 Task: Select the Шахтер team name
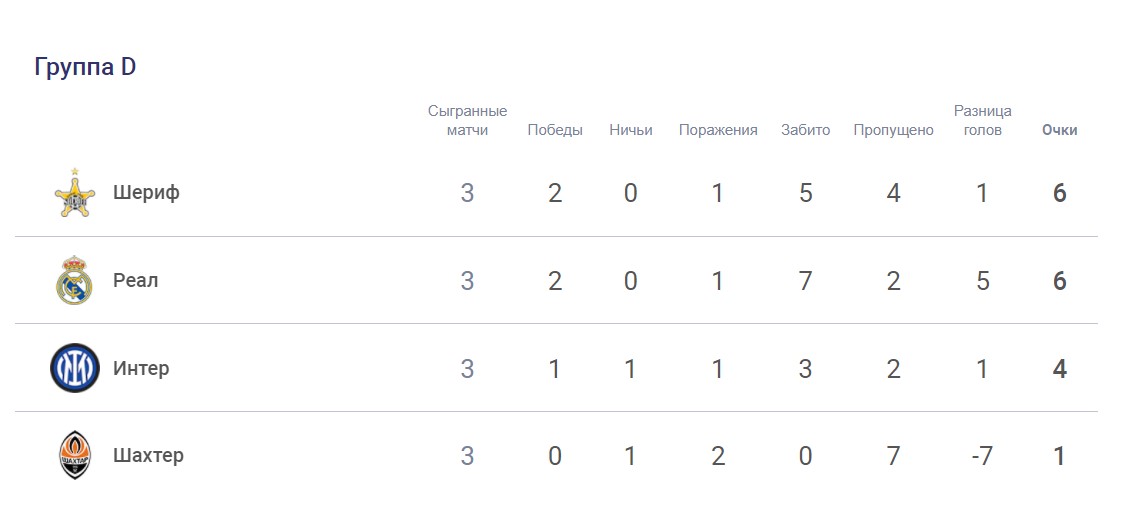[x=148, y=456]
